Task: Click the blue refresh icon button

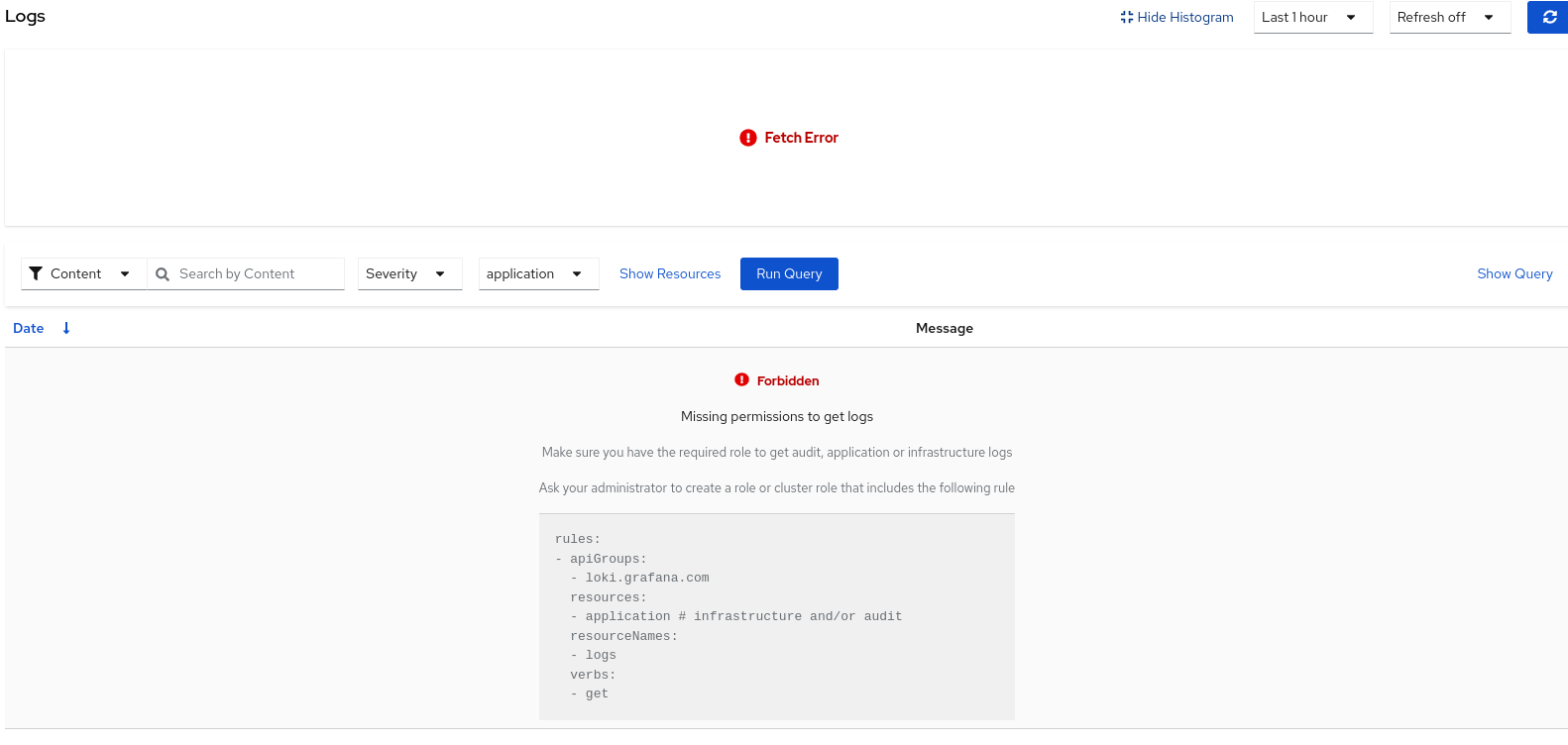Action: click(1549, 17)
